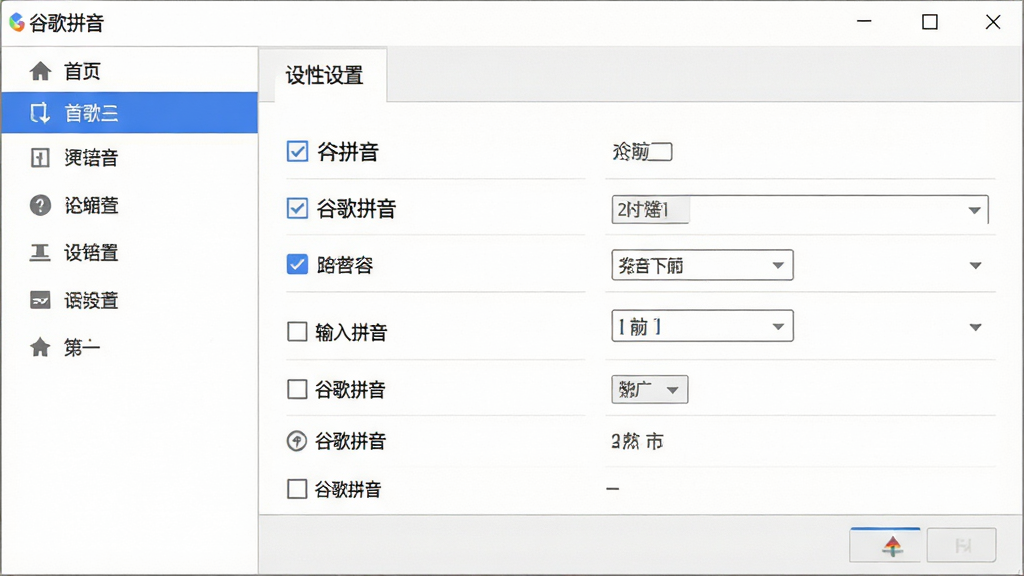Click the small empty box in the 谷拼音 row
Screen dimensions: 1024x576
click(660, 152)
